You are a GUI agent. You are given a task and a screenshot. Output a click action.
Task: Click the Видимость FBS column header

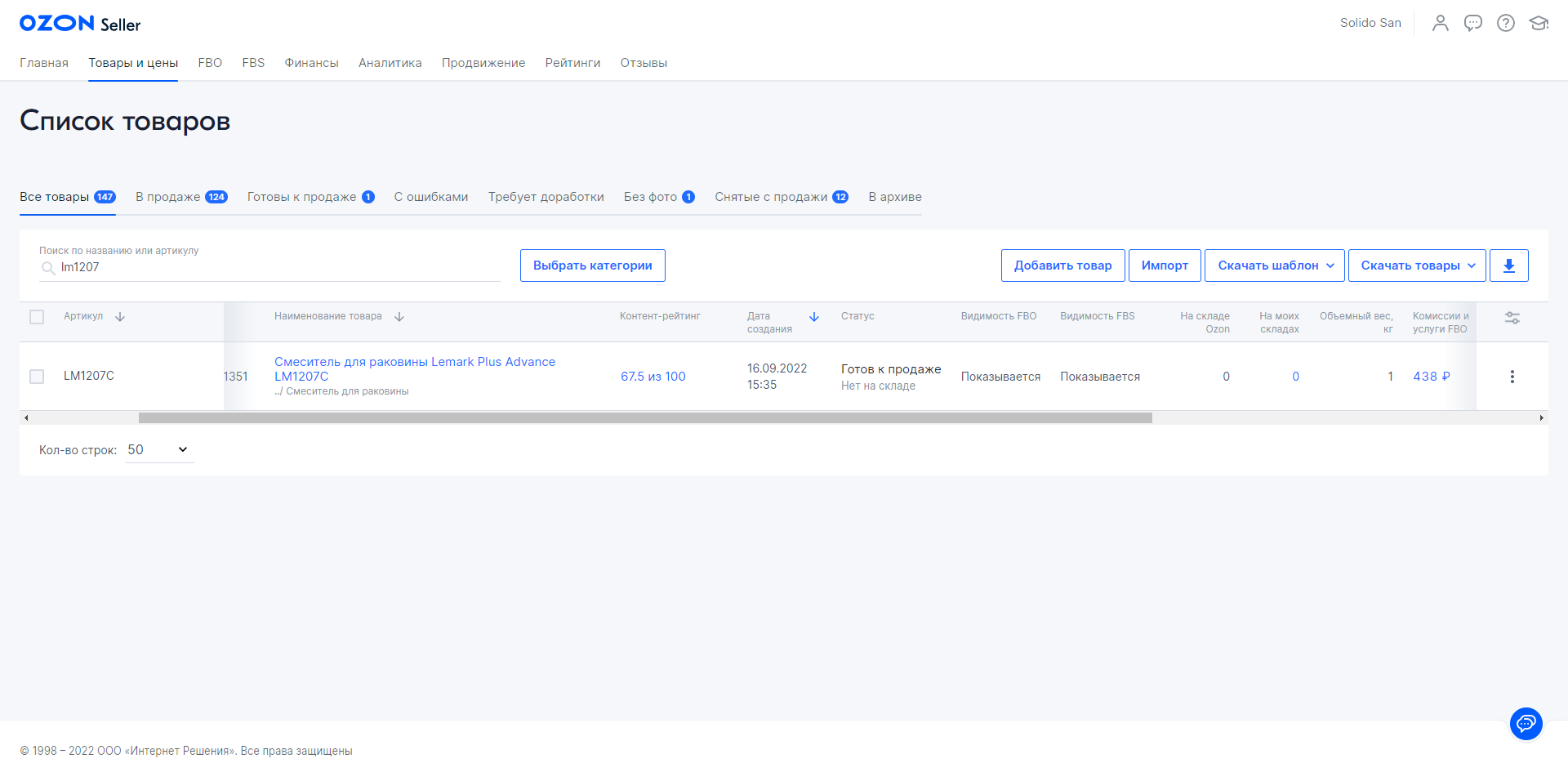[1098, 316]
